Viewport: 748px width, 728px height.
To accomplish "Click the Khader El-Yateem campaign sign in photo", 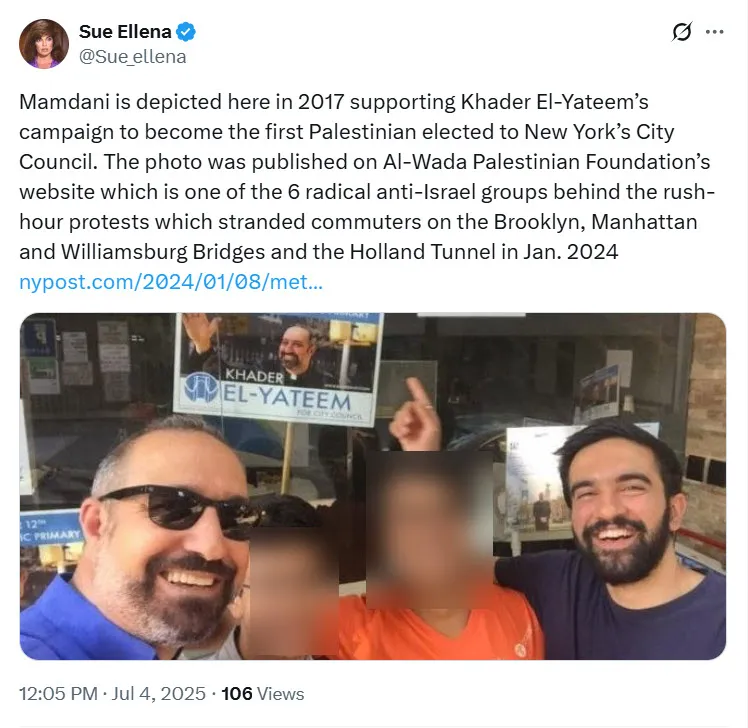I will pos(278,368).
